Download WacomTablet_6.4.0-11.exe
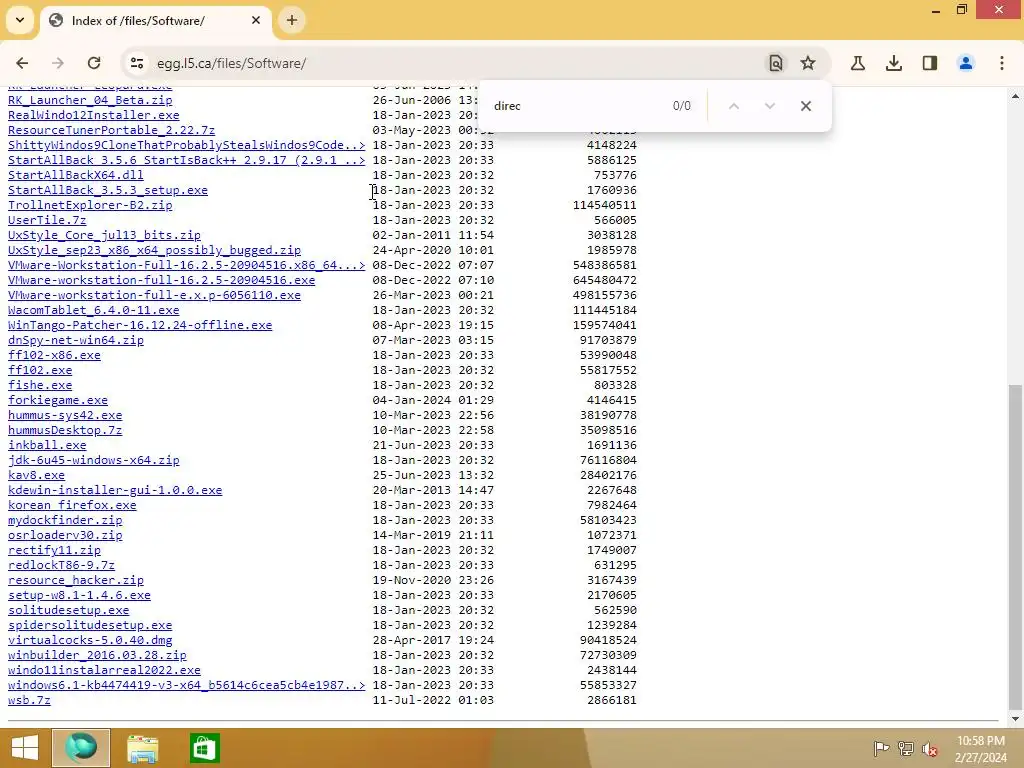The height and width of the screenshot is (768, 1024). pyautogui.click(x=93, y=310)
